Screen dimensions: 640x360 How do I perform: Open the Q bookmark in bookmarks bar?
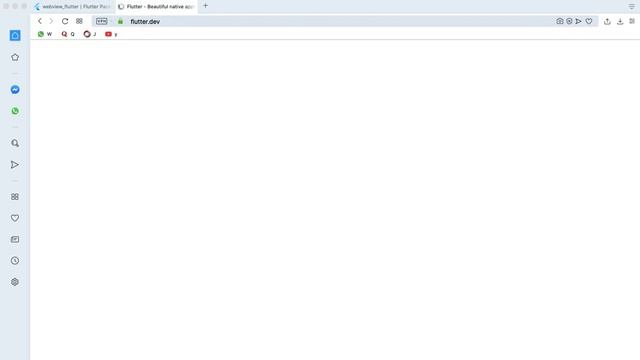click(68, 34)
